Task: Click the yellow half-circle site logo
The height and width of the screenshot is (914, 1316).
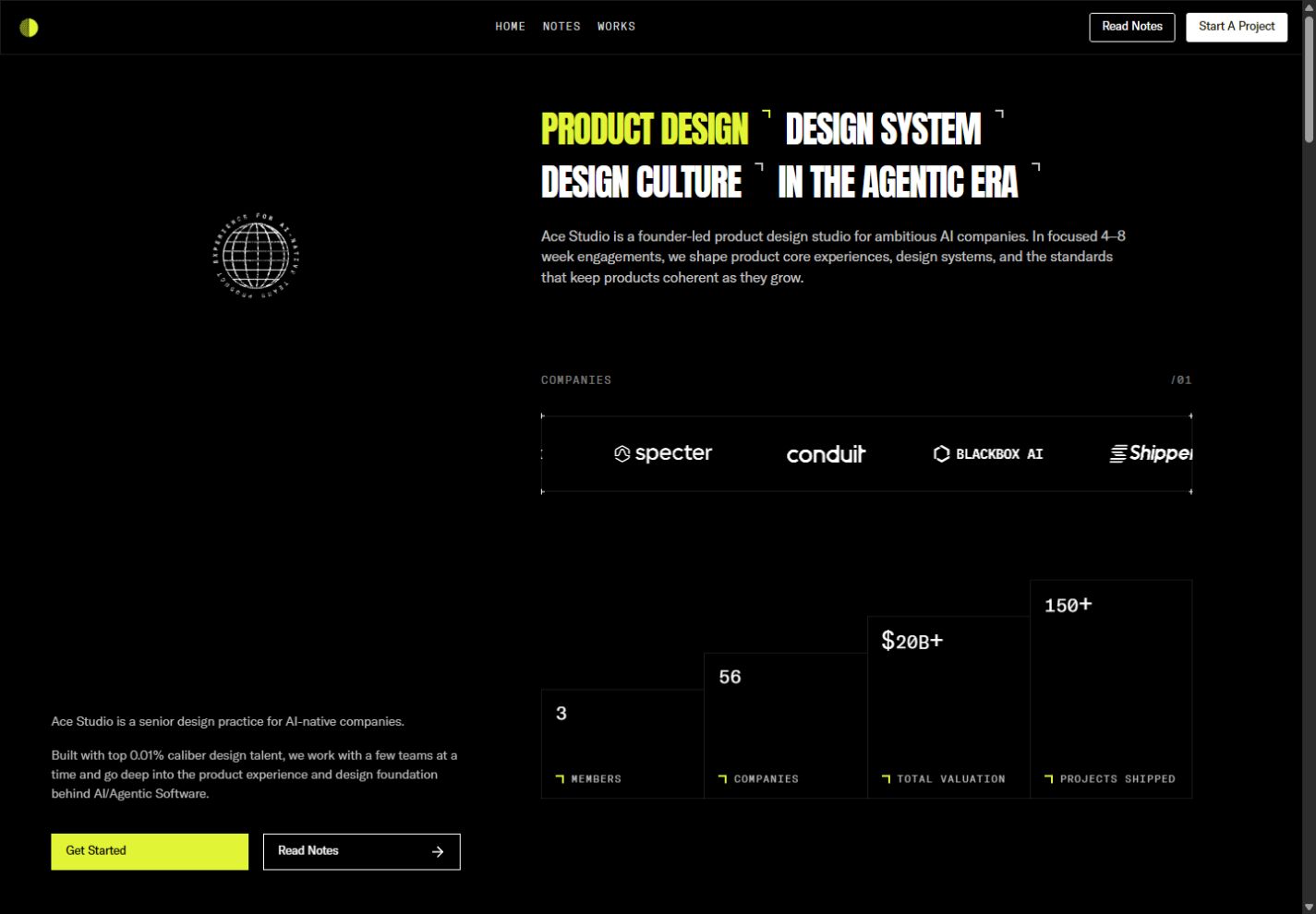Action: point(30,27)
